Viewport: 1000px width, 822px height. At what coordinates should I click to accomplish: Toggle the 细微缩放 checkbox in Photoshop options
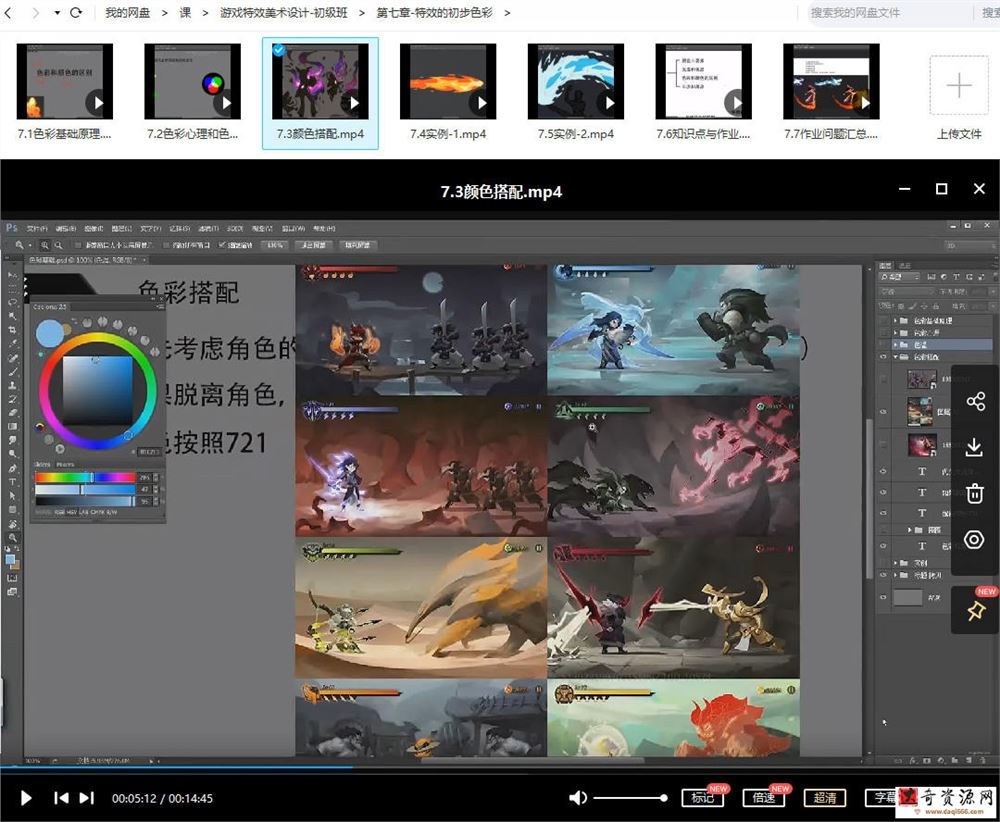221,245
